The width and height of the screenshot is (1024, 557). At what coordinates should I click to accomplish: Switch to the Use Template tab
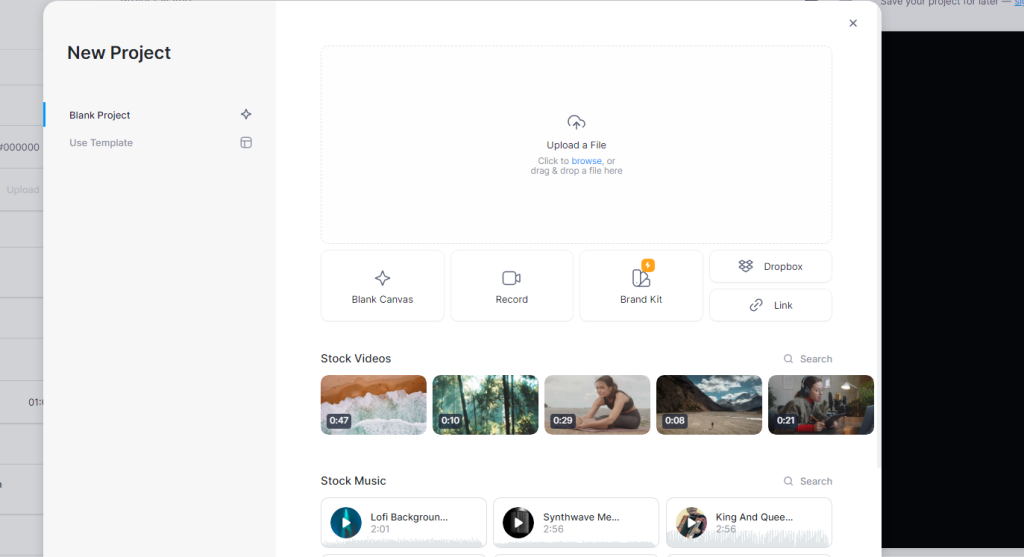coord(101,143)
